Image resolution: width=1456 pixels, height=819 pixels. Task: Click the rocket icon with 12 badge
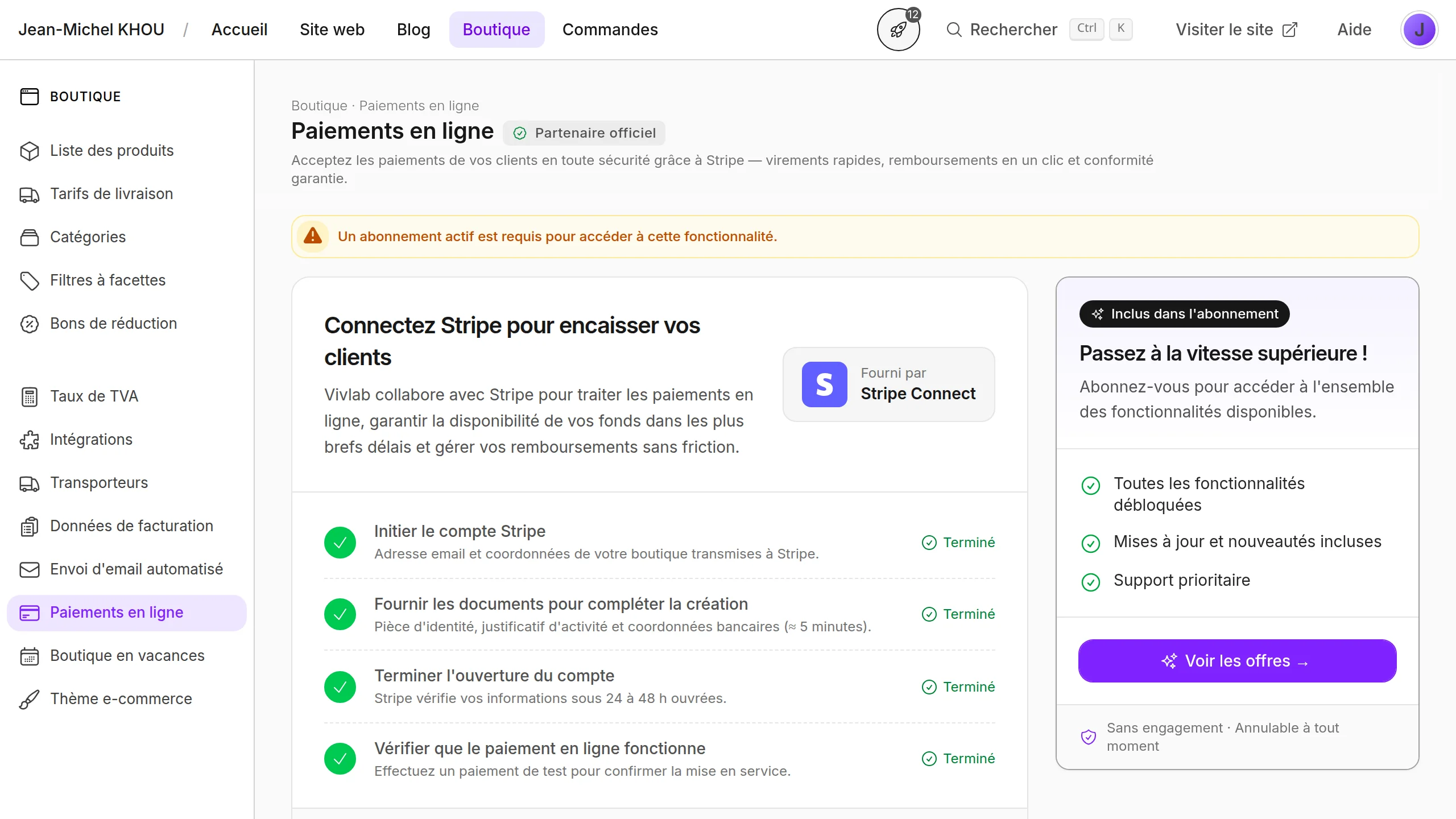tap(898, 30)
